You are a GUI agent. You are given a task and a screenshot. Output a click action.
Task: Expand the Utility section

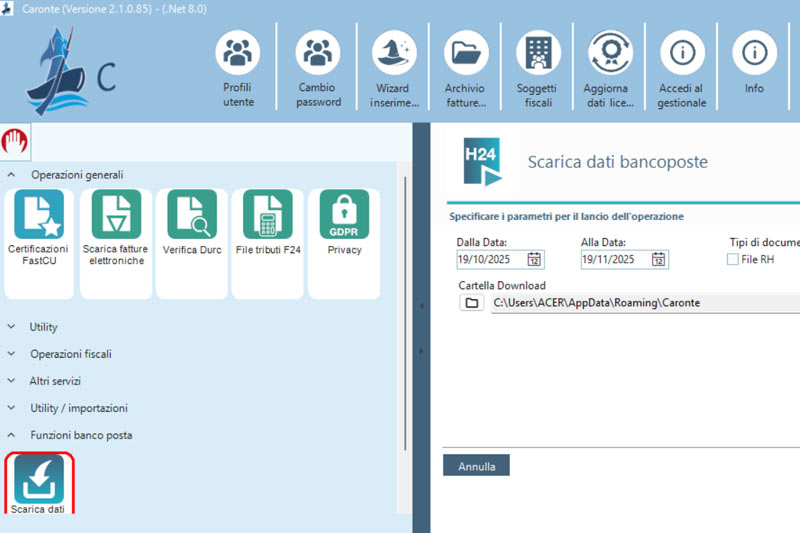(13, 327)
